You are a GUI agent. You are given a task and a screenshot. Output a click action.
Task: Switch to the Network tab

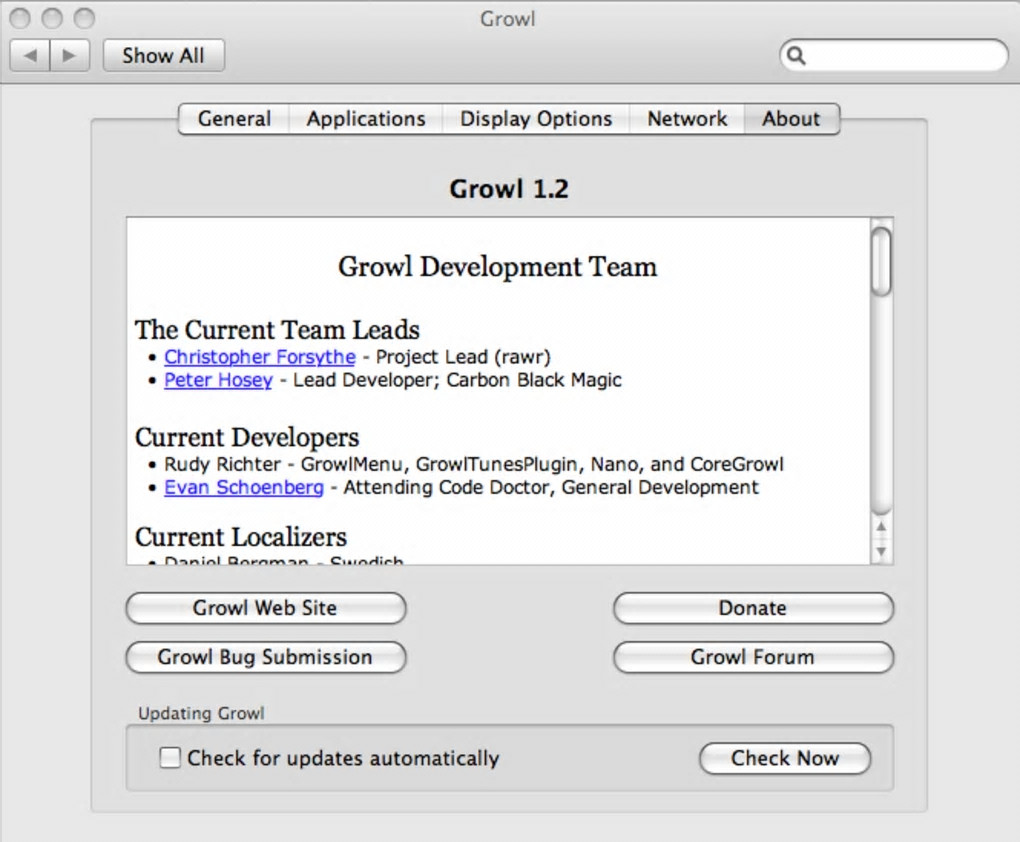click(687, 119)
